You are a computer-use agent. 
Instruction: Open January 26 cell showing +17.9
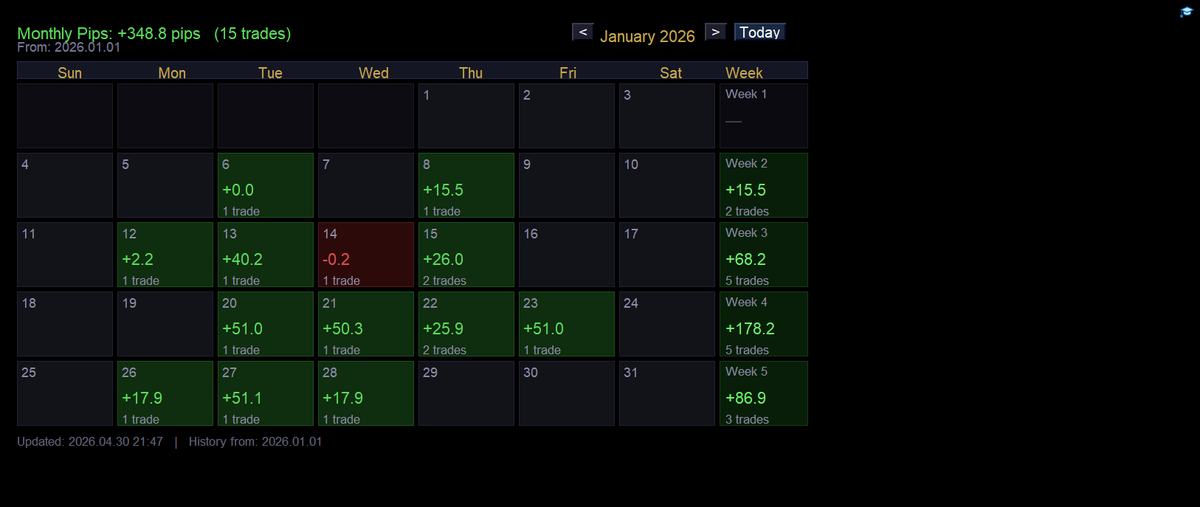click(165, 393)
